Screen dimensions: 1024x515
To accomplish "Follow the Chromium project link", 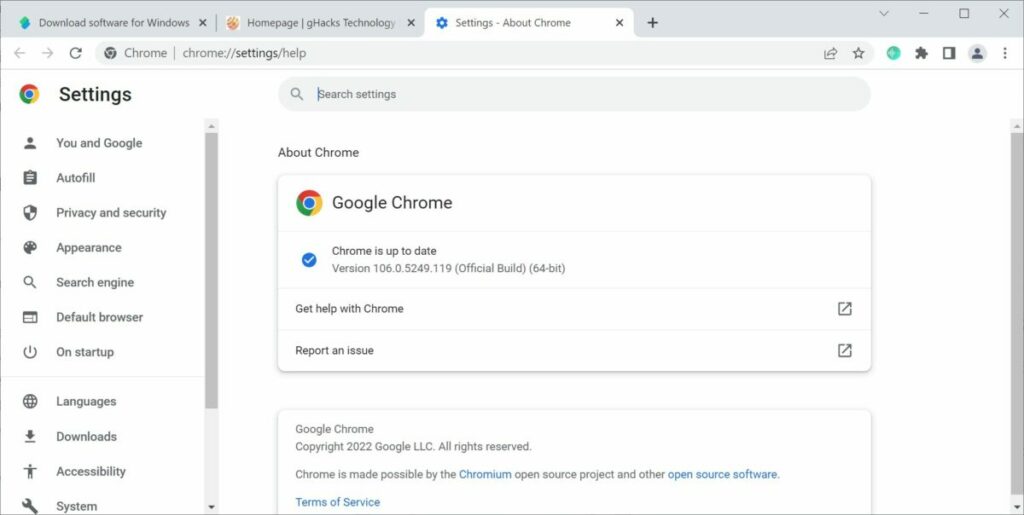I will coord(485,475).
